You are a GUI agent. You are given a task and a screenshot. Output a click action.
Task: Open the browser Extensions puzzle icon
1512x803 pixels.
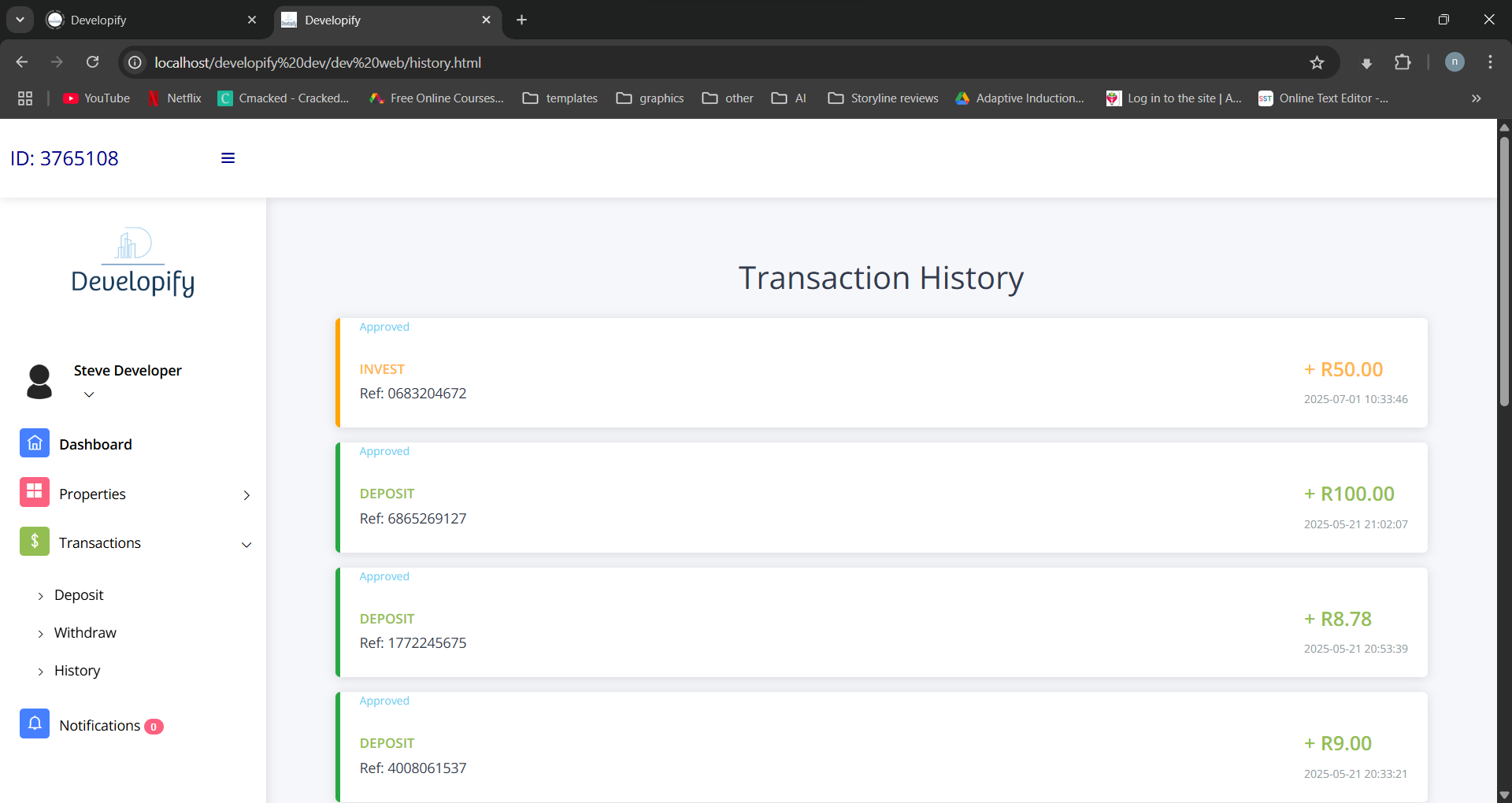[x=1403, y=63]
